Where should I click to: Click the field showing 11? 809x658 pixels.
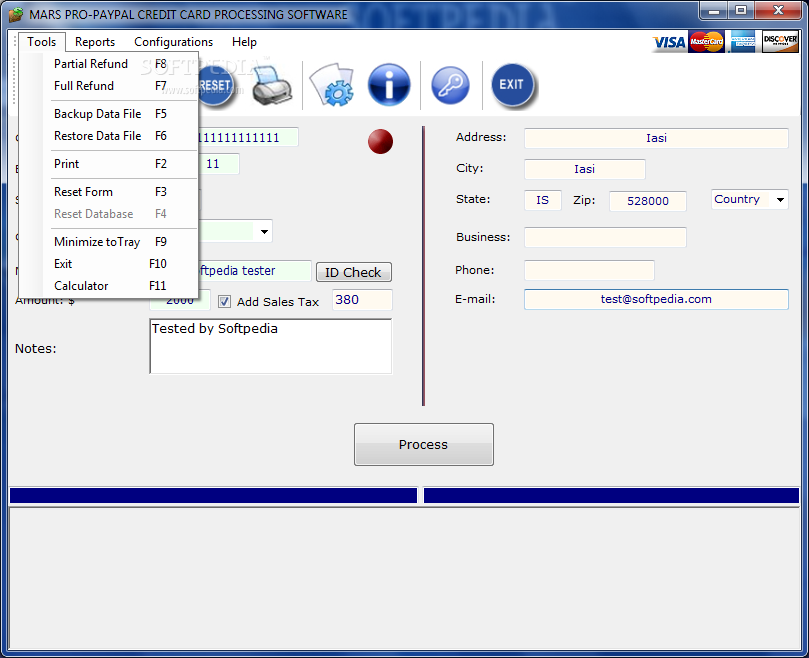(219, 164)
